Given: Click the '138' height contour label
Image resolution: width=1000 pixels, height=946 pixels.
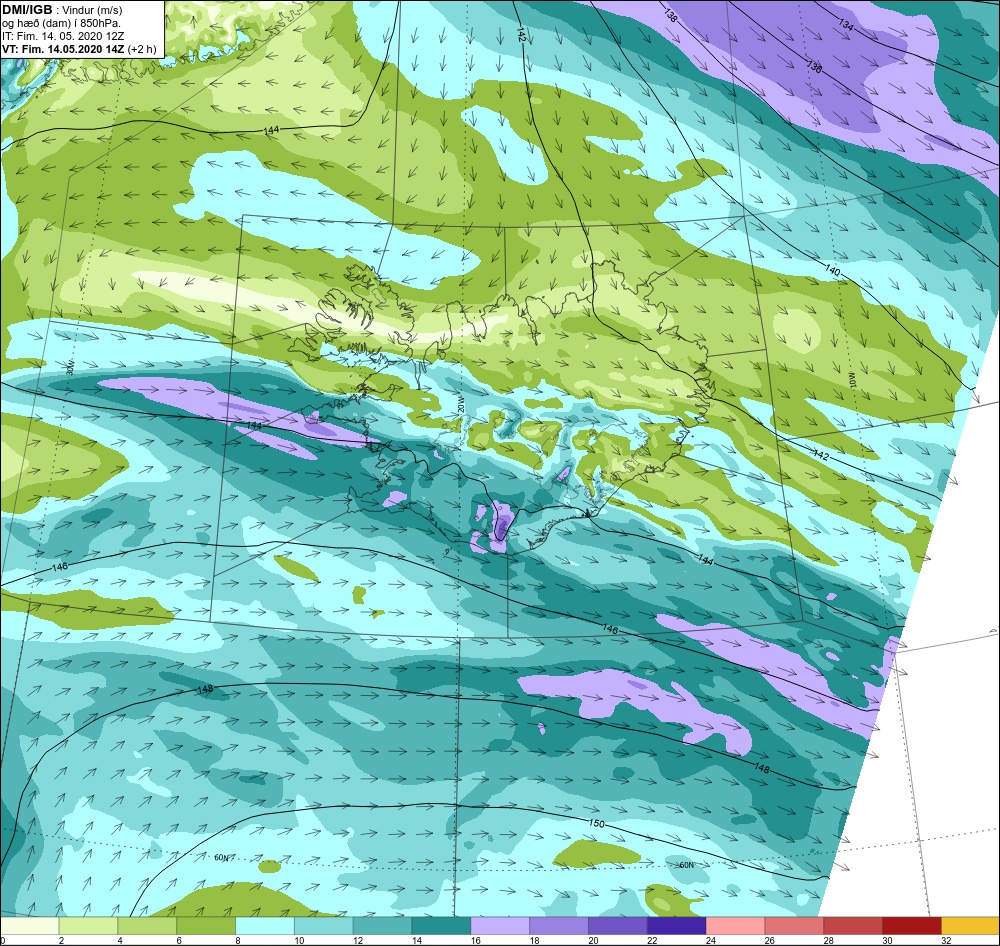Looking at the screenshot, I should 670,16.
